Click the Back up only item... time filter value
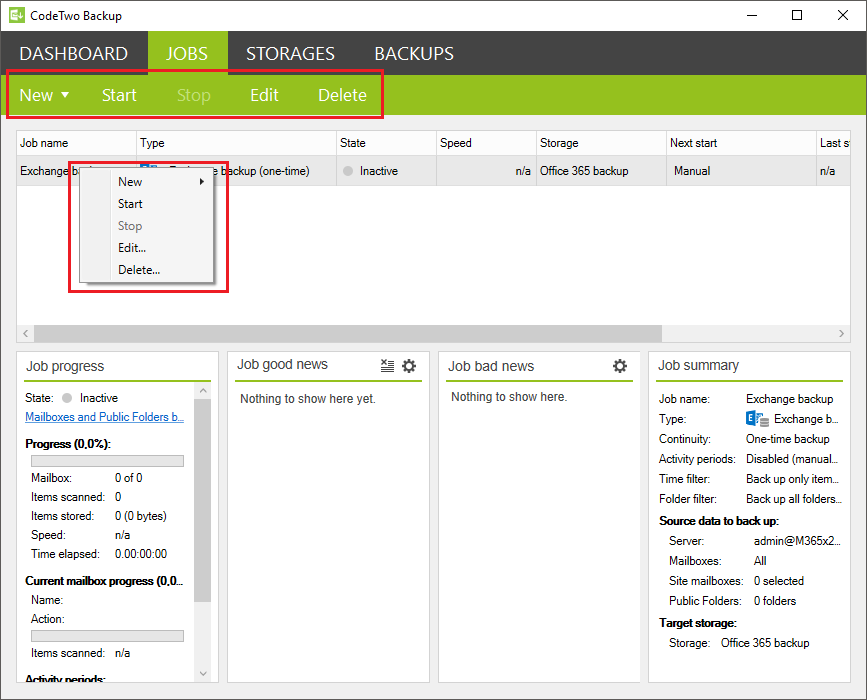This screenshot has height=700, width=867. coord(792,479)
